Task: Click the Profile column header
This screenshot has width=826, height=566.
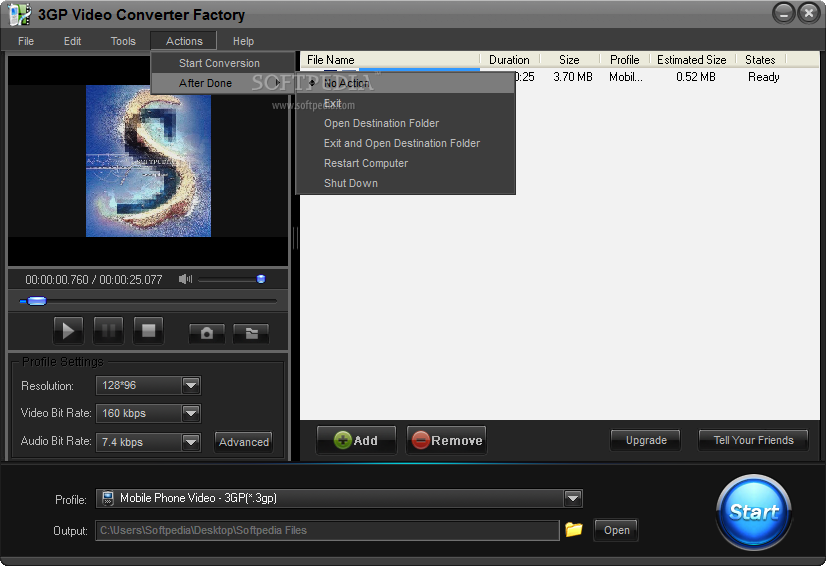Action: [625, 60]
